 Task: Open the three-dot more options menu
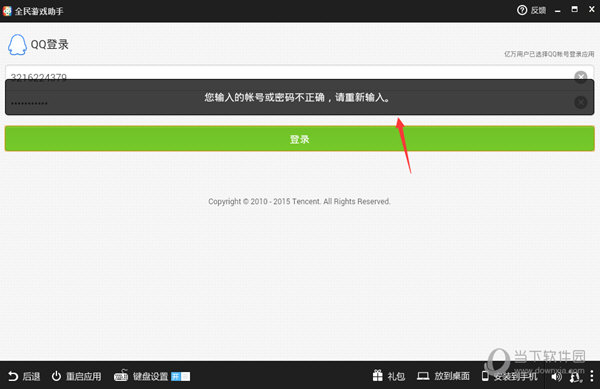[x=592, y=376]
